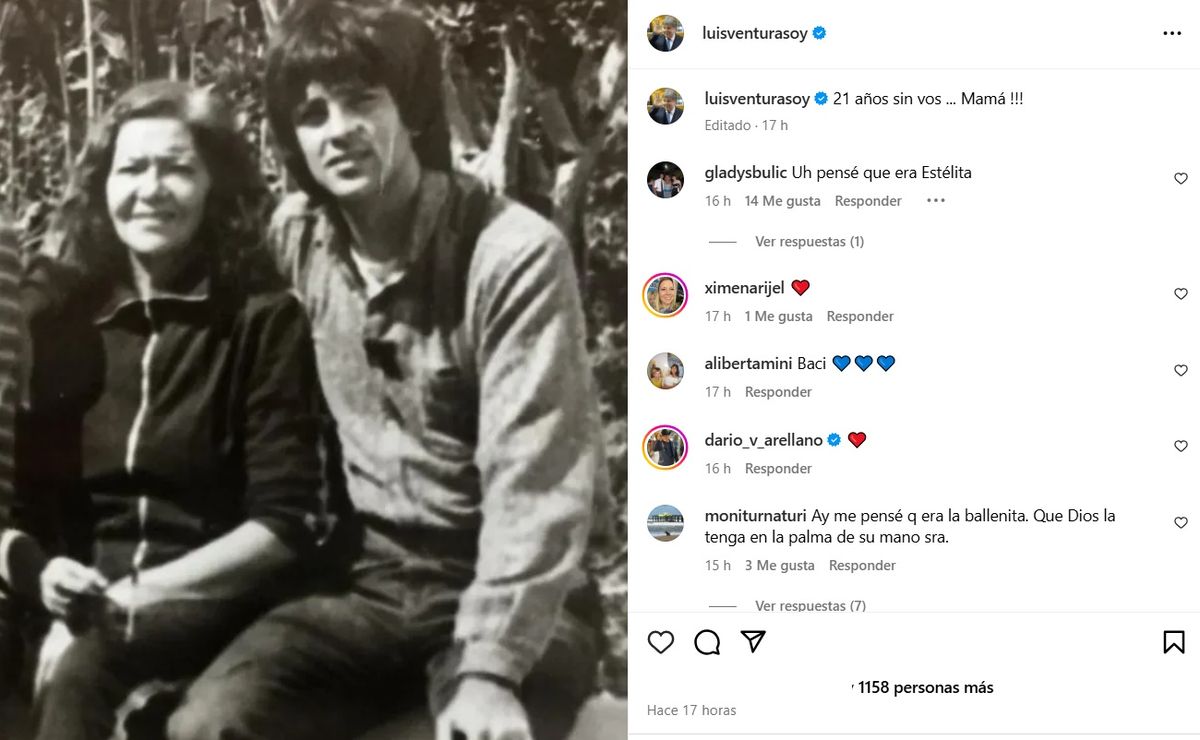1200x740 pixels.
Task: Open the comment bubble icon
Action: pos(707,642)
